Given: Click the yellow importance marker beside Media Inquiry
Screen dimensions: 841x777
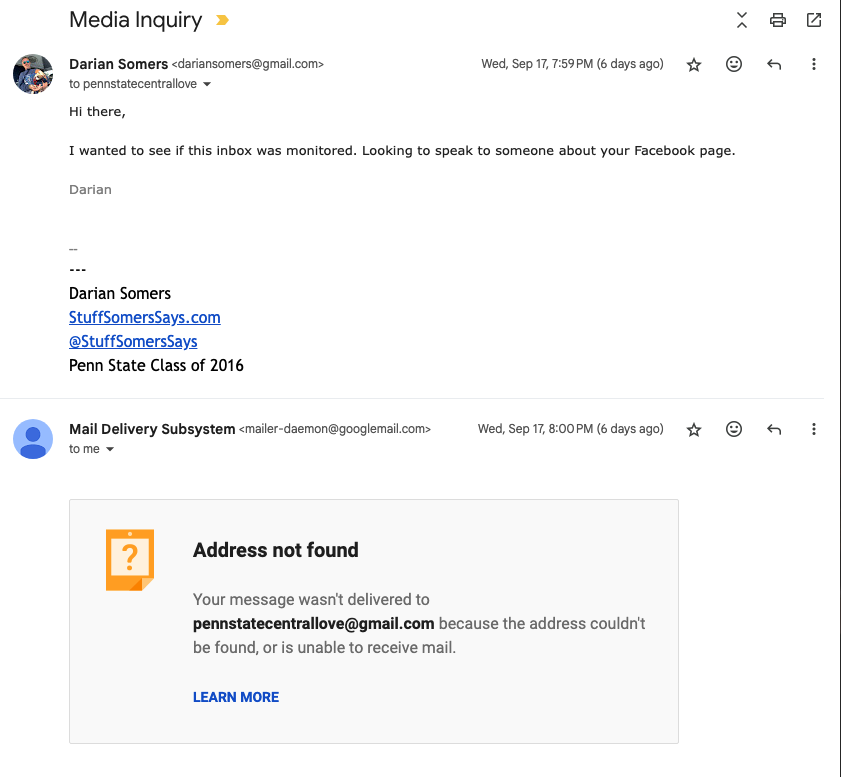Looking at the screenshot, I should (222, 20).
